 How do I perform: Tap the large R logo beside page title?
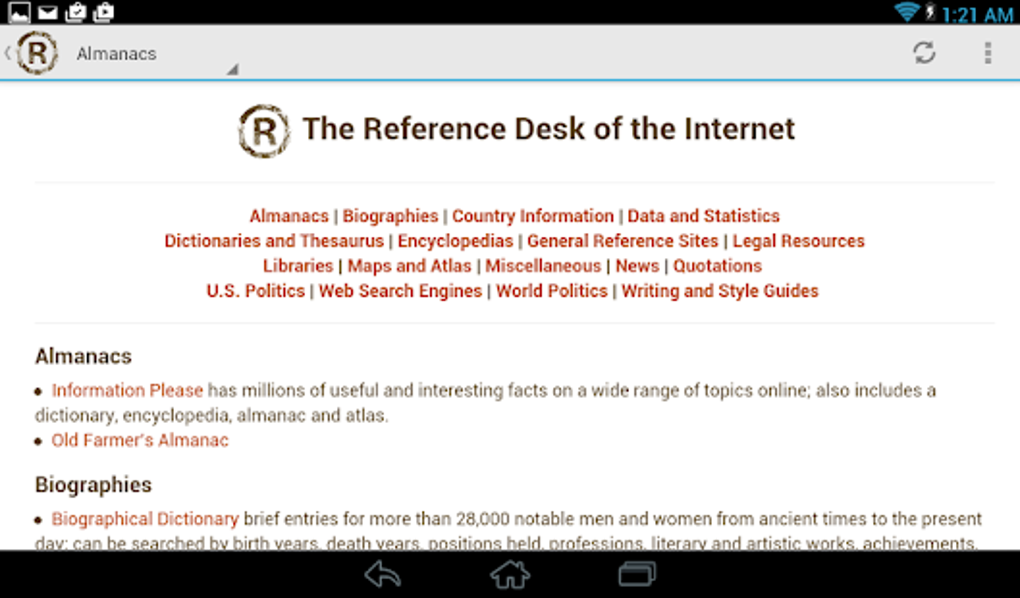coord(263,131)
